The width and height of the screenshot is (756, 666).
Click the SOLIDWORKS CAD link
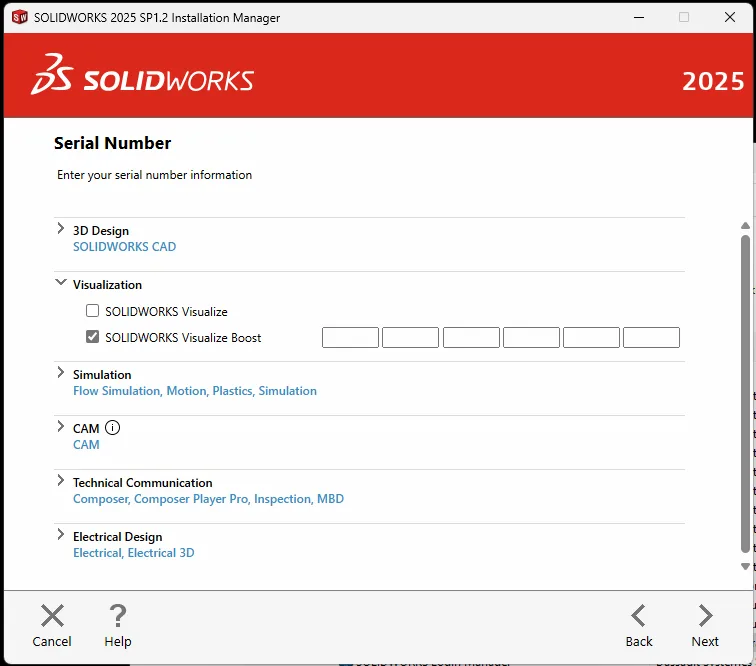[124, 246]
